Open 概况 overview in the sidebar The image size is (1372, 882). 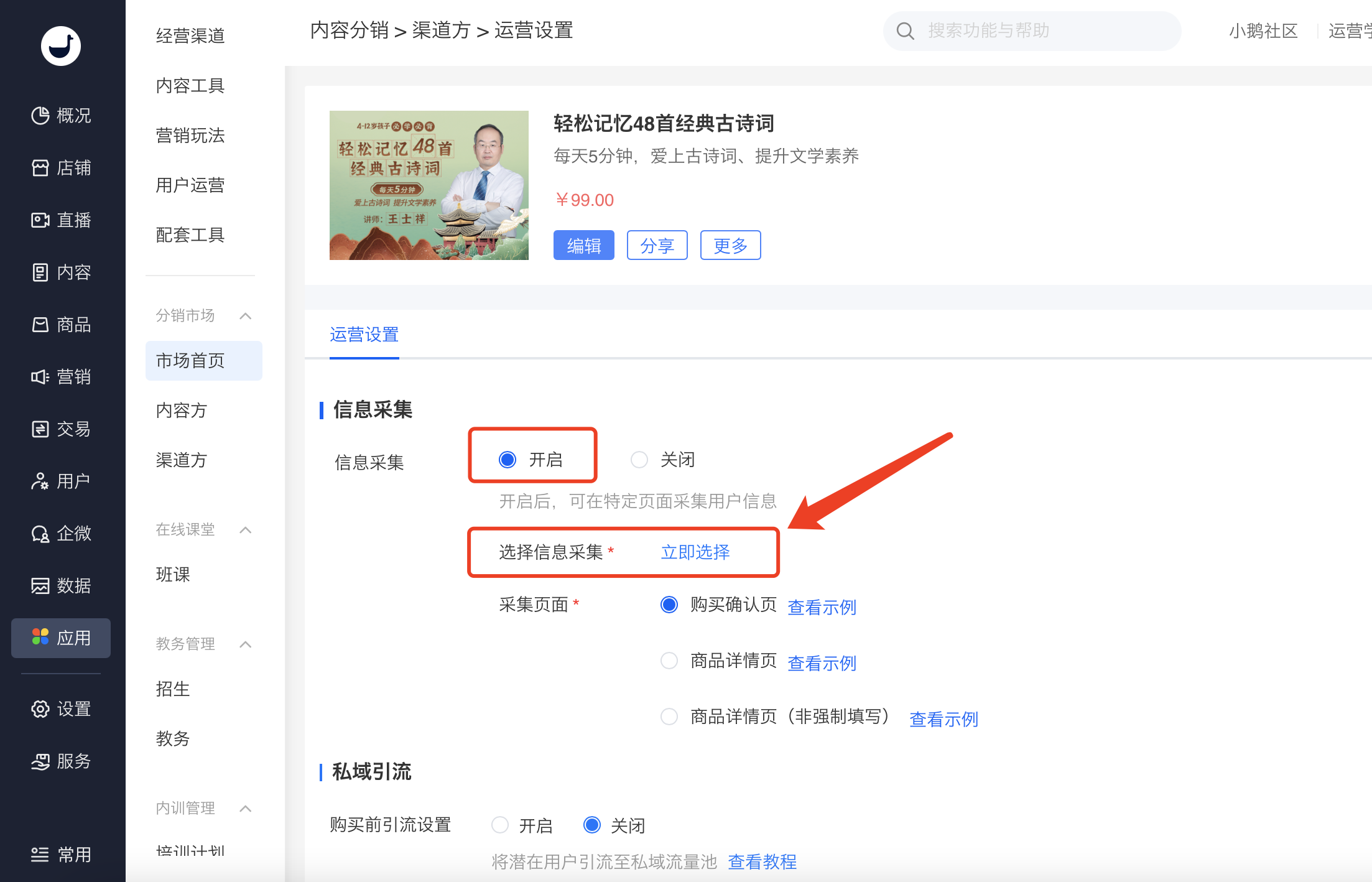(x=61, y=116)
